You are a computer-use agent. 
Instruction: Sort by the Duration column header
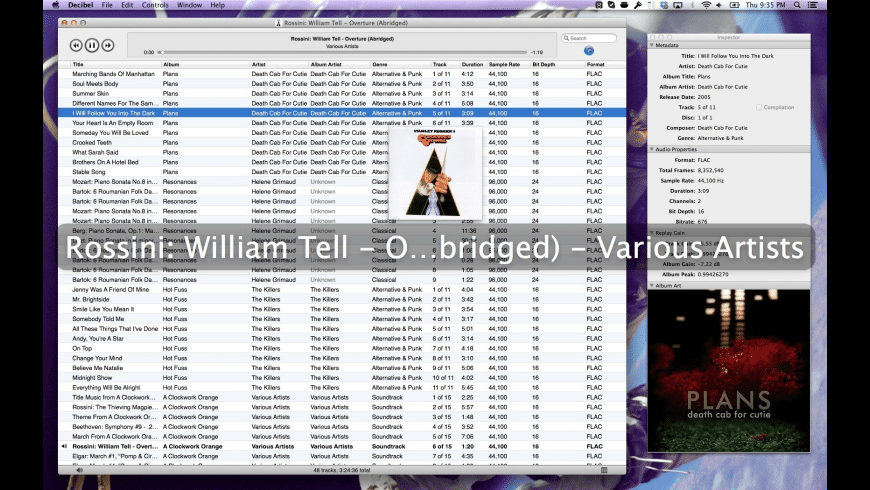tap(473, 64)
